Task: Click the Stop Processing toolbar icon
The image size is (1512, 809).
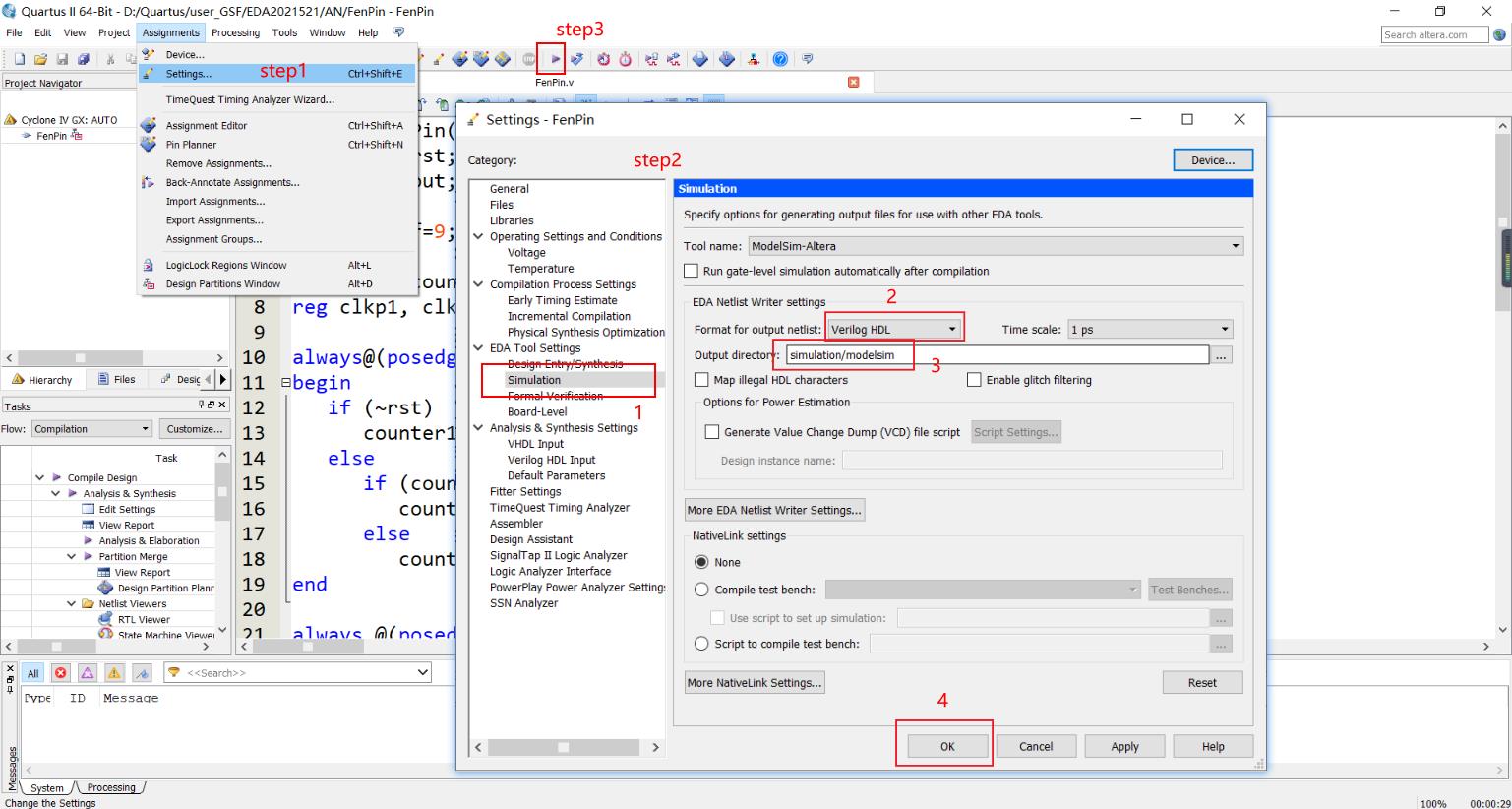Action: (529, 59)
